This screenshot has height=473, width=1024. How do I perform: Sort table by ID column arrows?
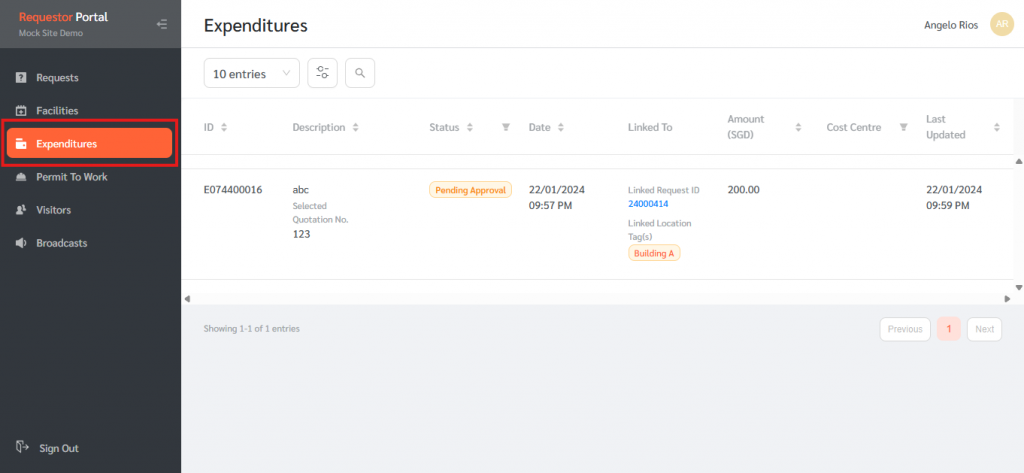coord(224,128)
